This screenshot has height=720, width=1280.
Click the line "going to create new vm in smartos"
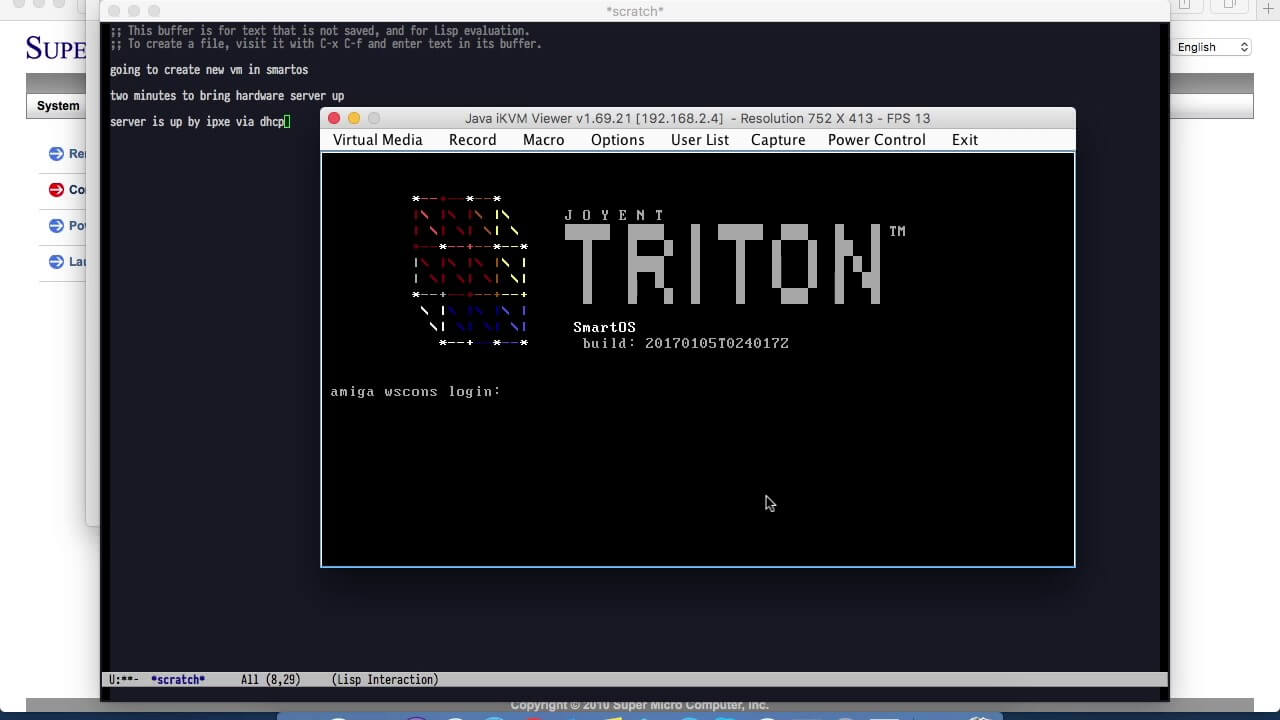(209, 70)
